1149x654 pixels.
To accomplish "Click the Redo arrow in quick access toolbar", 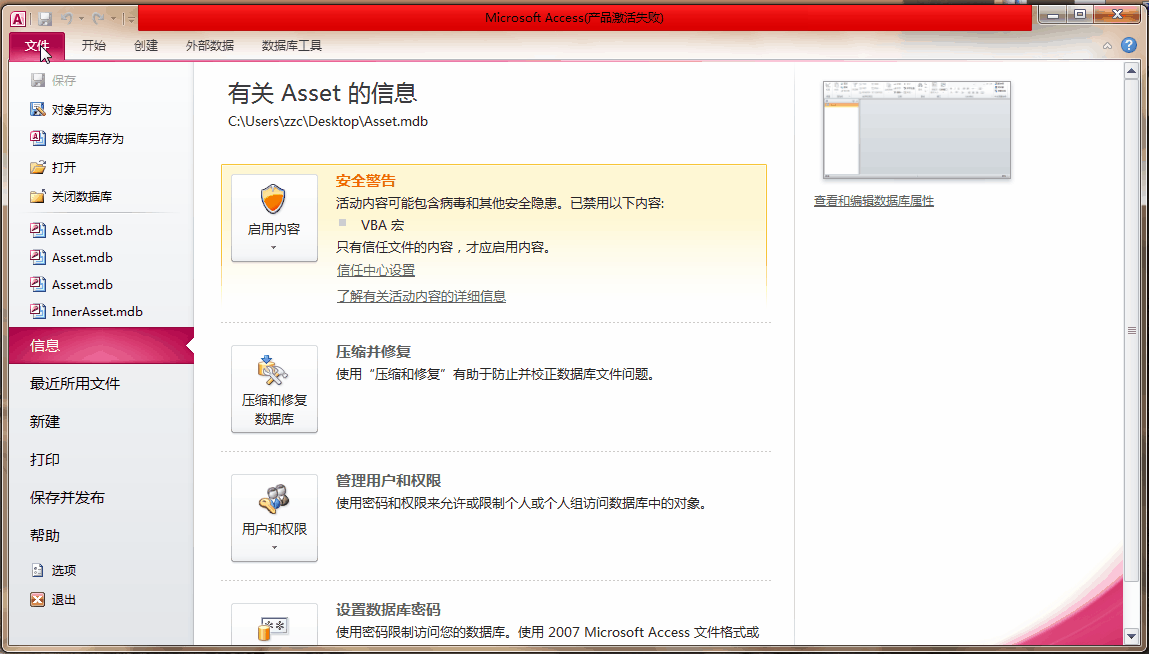I will click(98, 18).
